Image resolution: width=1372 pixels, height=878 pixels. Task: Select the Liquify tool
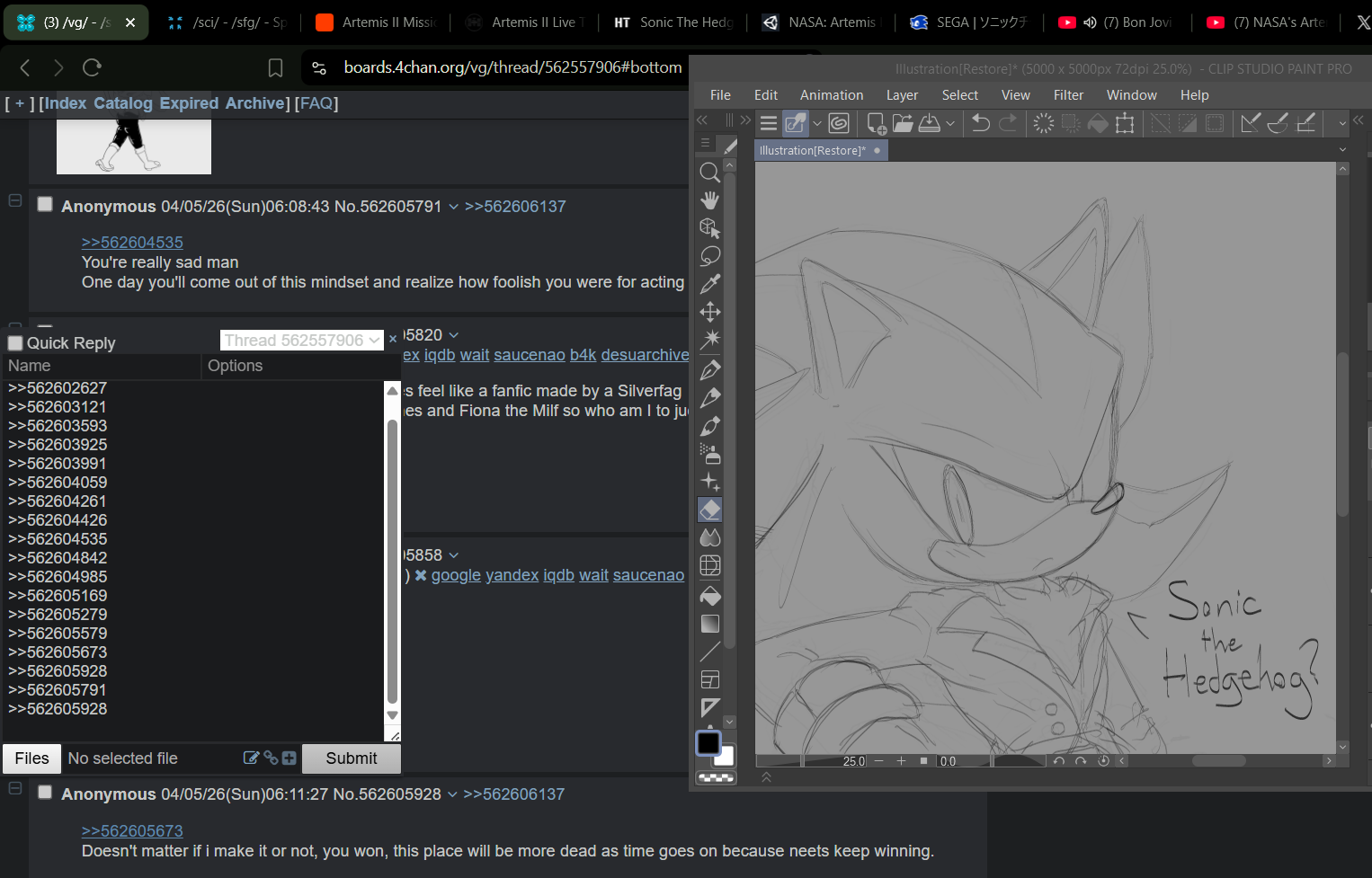pos(710,565)
